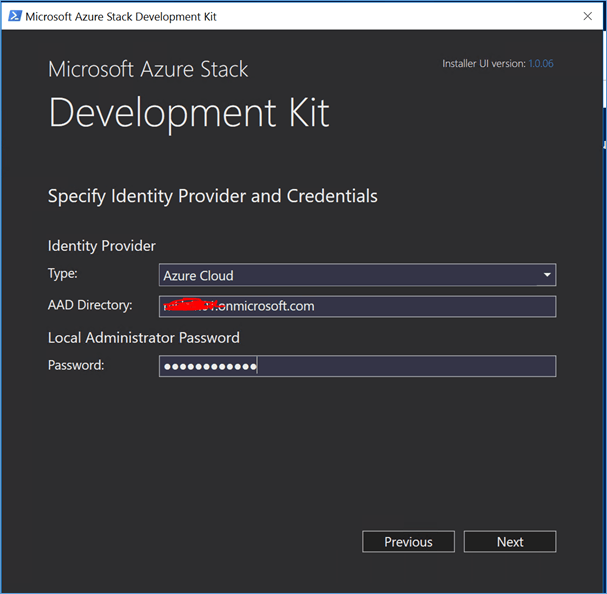This screenshot has width=607, height=594.
Task: Click the 'Local Administrator Password' section label
Action: click(x=144, y=338)
